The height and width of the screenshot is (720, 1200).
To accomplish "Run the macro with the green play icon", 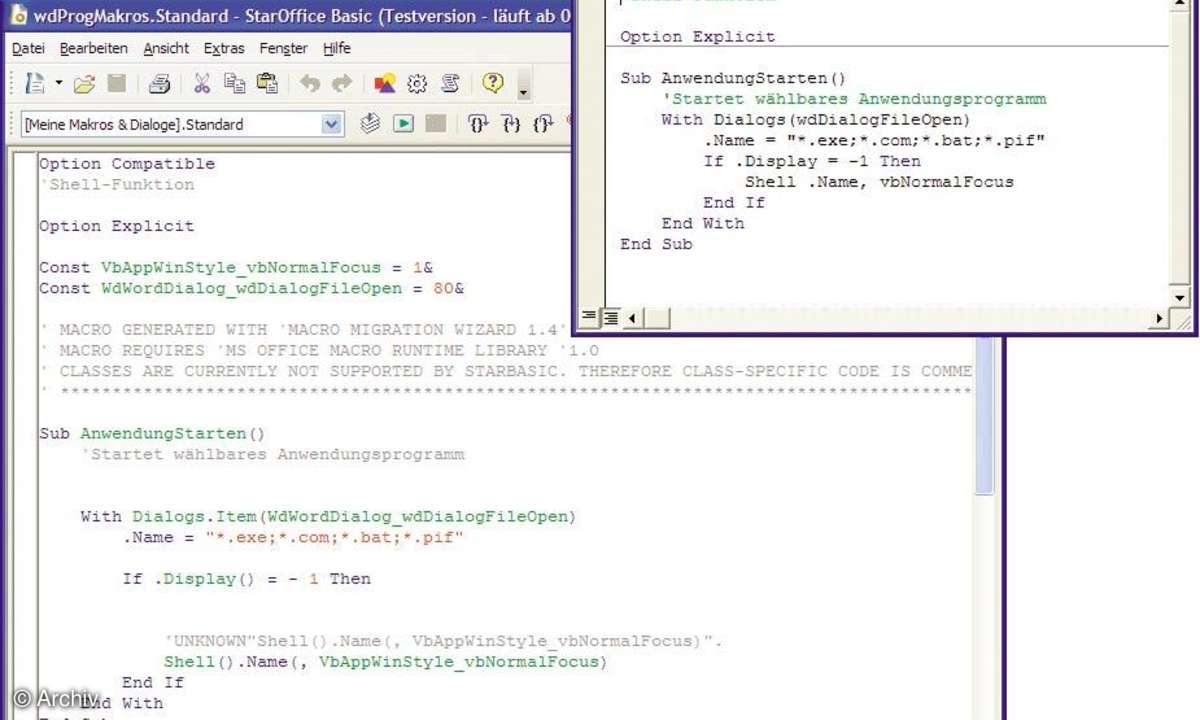I will point(403,124).
